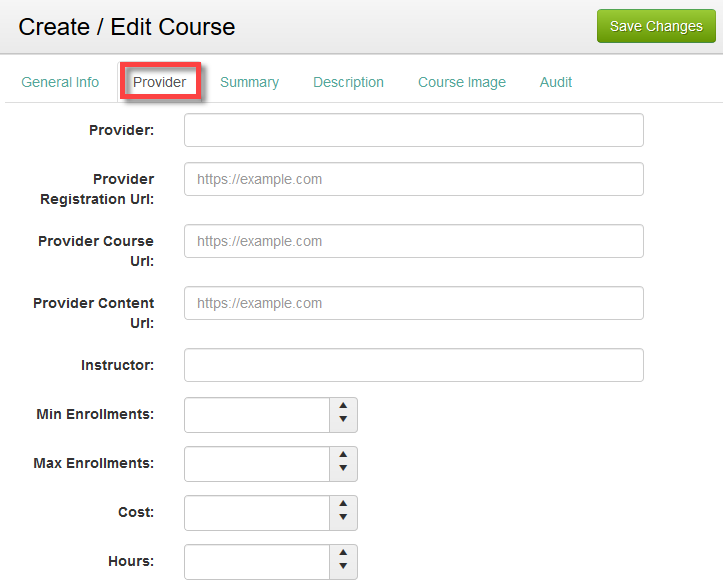Screen dimensions: 723x586
Task: Click inside the Cost number box
Action: pos(257,513)
